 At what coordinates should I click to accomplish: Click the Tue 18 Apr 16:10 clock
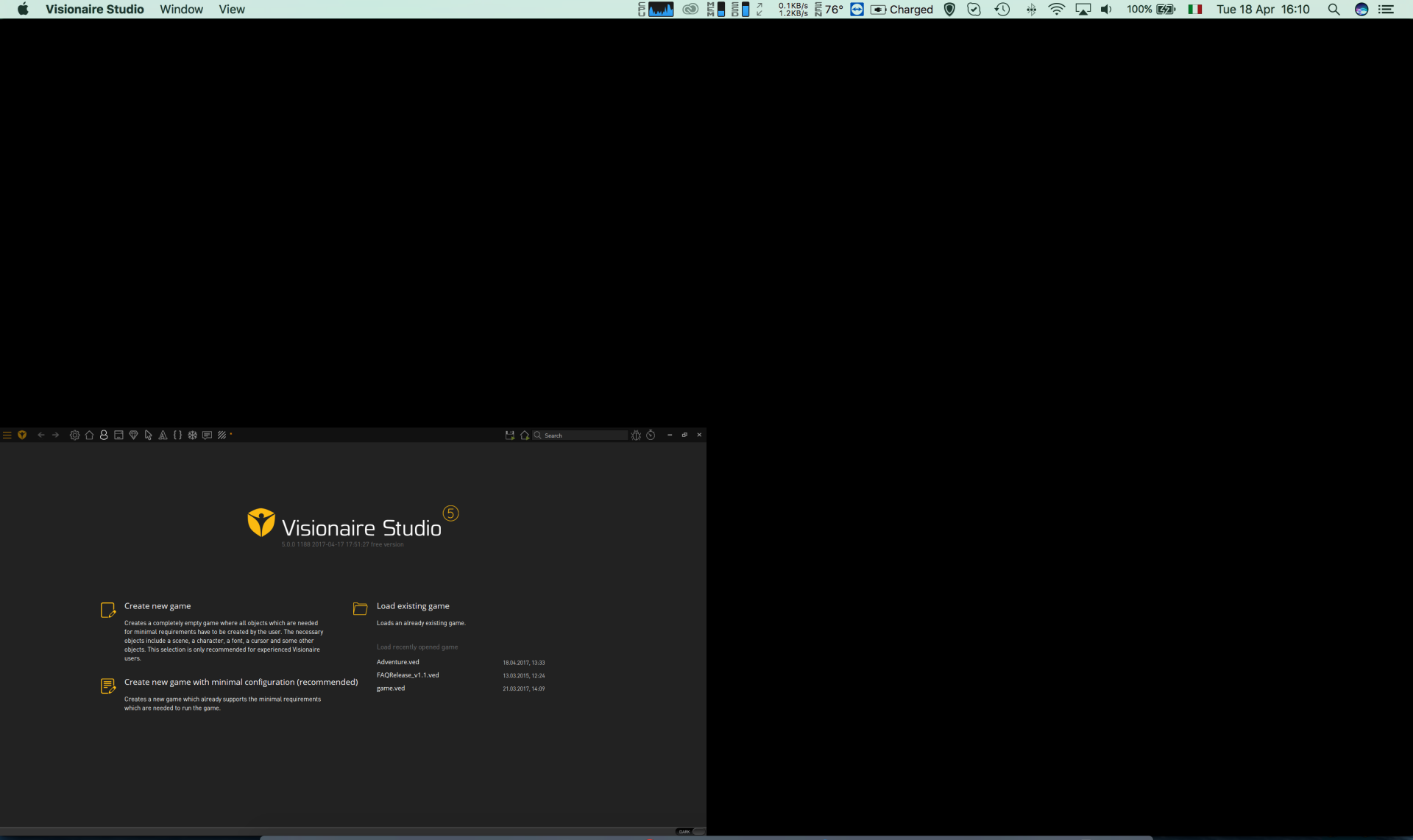[1263, 10]
